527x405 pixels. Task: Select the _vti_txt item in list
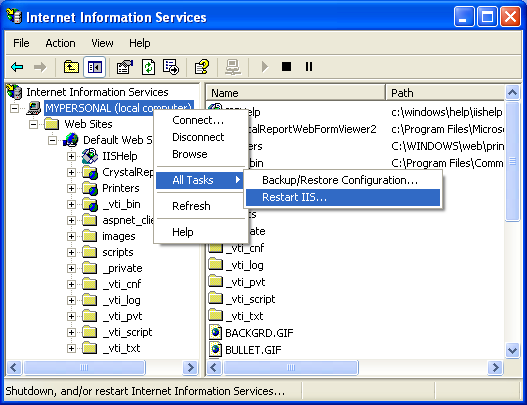point(244,316)
